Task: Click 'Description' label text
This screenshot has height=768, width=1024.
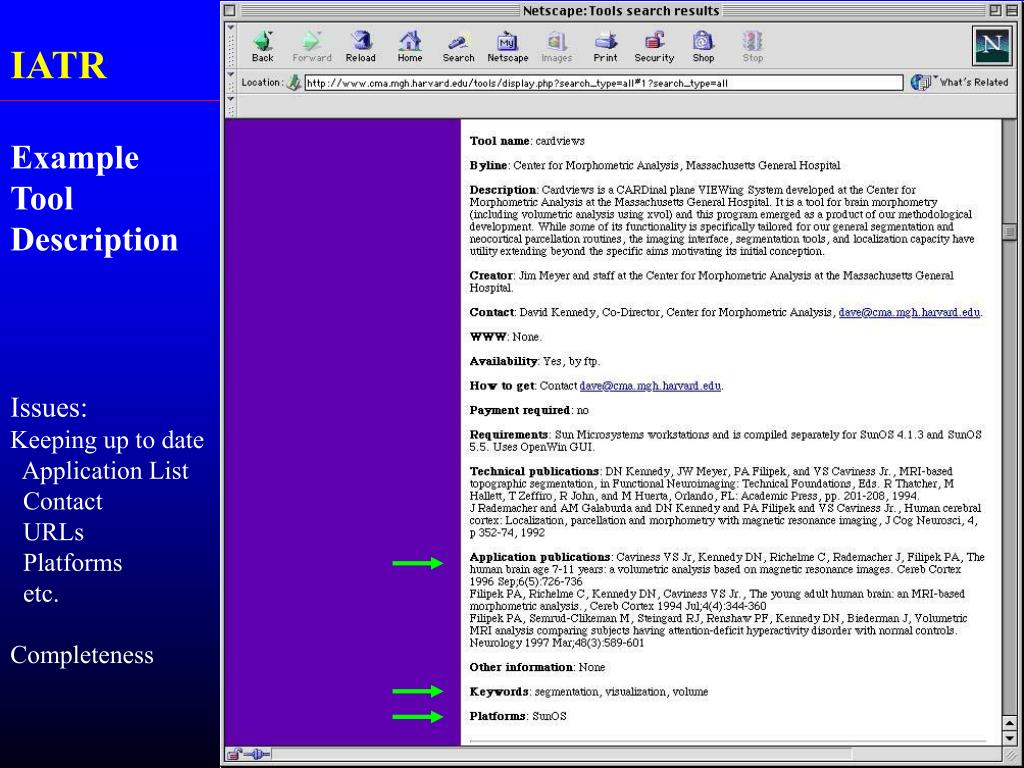Action: [x=502, y=190]
